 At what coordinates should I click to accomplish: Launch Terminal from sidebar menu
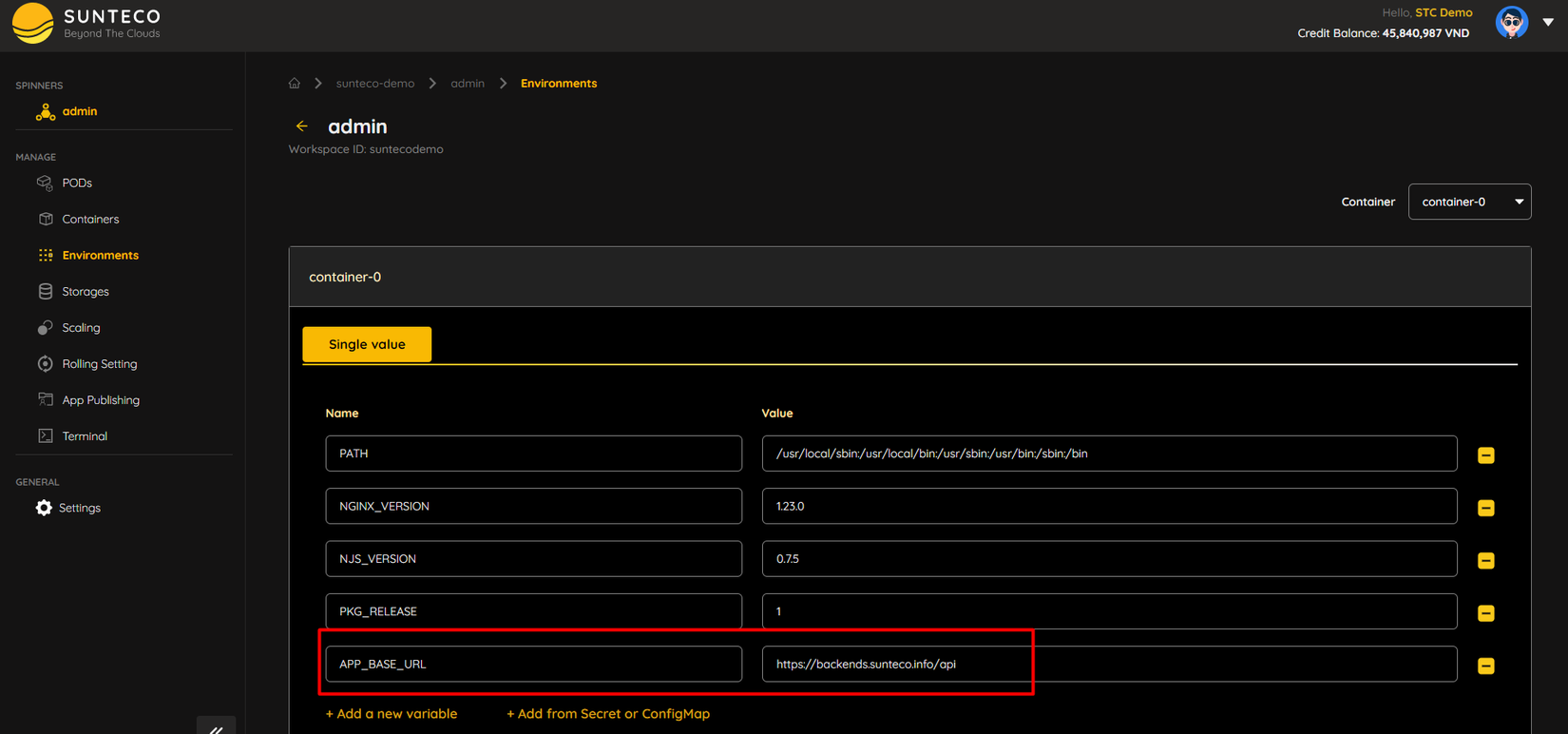(x=85, y=435)
